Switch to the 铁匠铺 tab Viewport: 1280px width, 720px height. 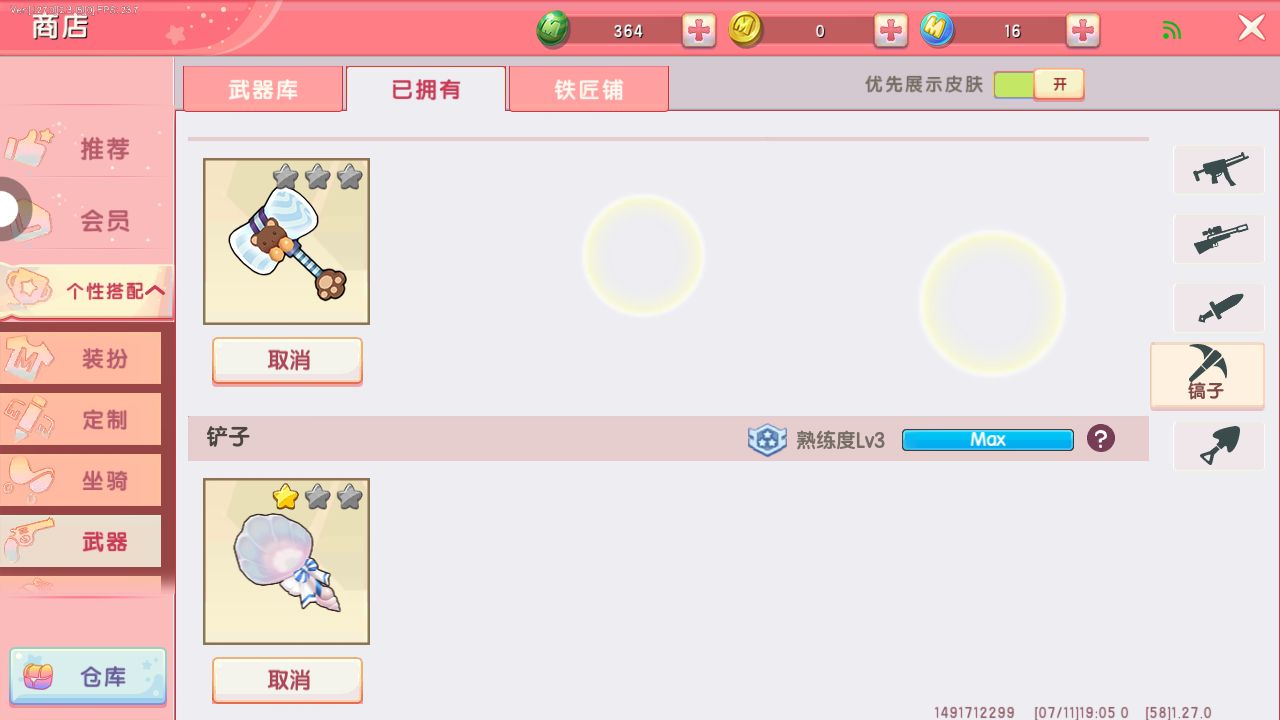tap(589, 89)
